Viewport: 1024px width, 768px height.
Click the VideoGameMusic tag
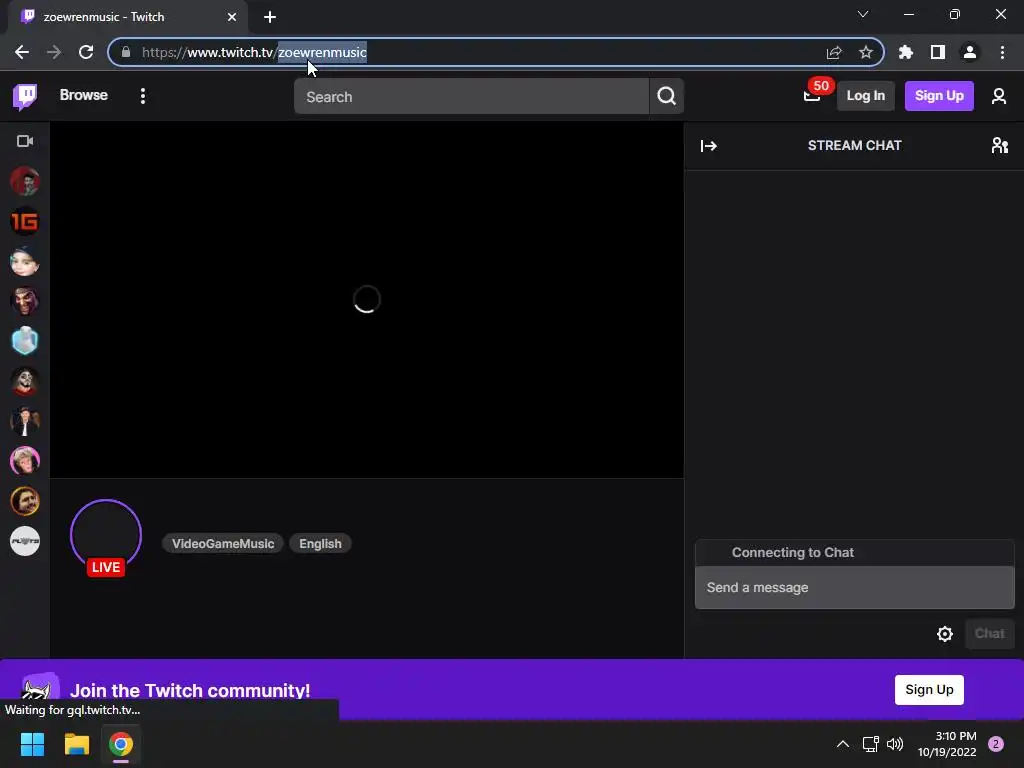223,543
